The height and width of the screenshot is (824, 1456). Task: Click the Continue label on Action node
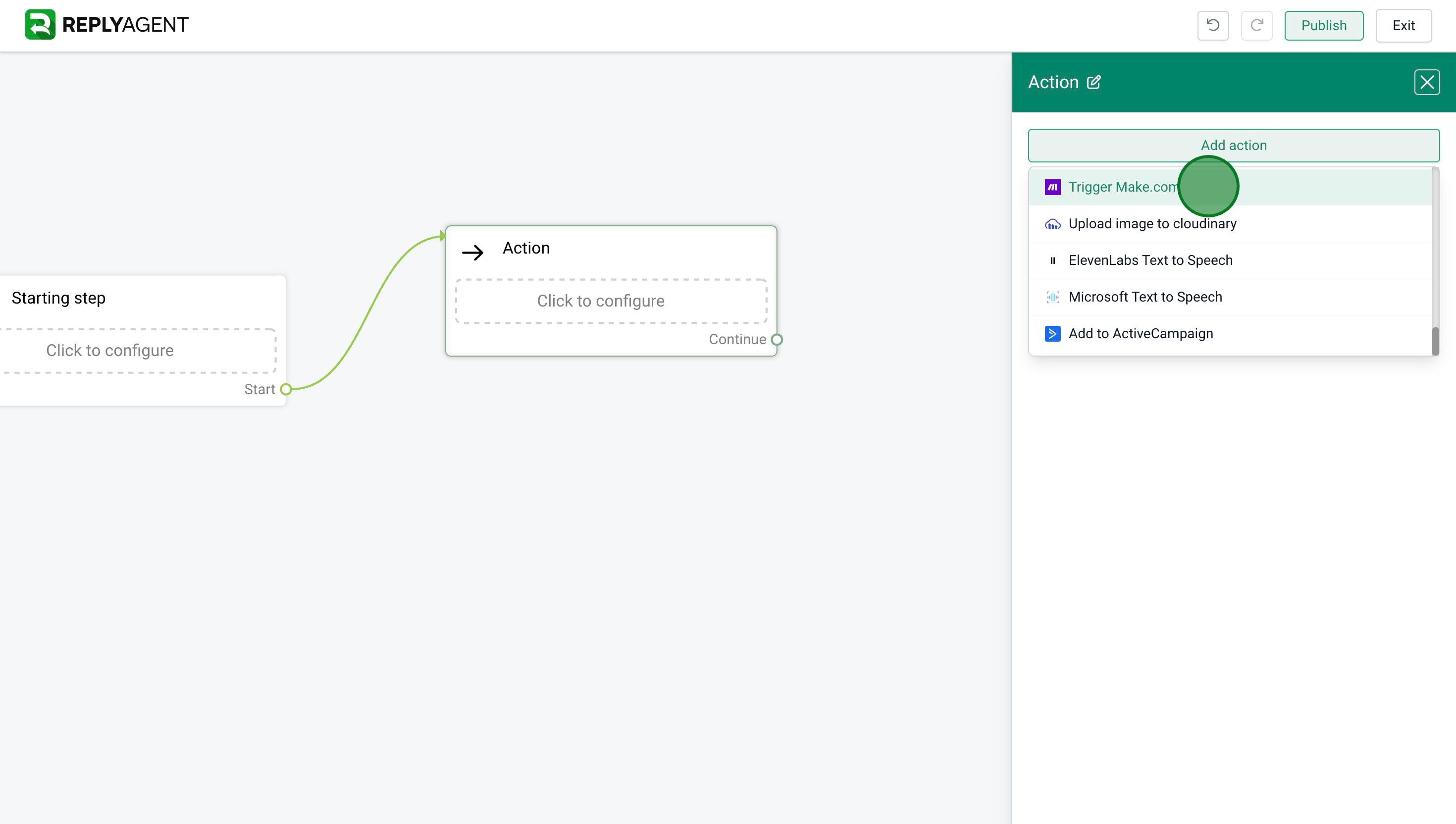click(737, 340)
